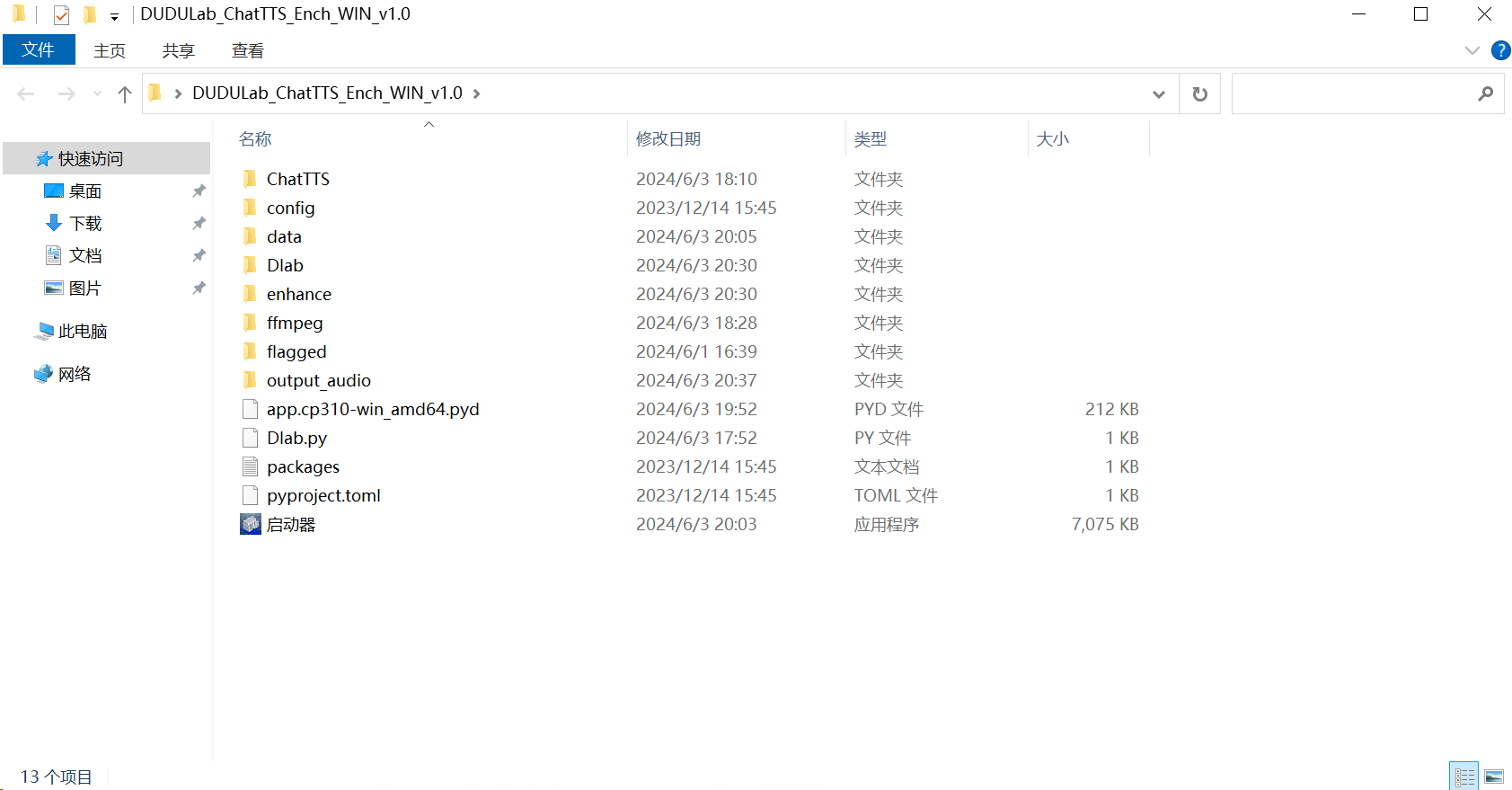This screenshot has width=1512, height=790.
Task: Sort by the 大小 column header
Action: pos(1053,138)
